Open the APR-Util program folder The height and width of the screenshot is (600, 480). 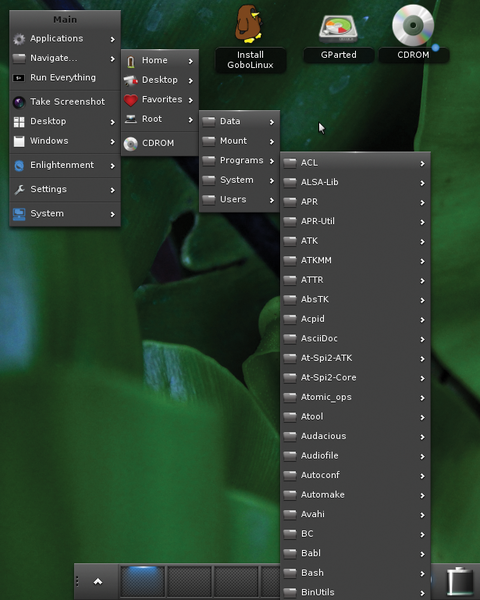click(355, 222)
